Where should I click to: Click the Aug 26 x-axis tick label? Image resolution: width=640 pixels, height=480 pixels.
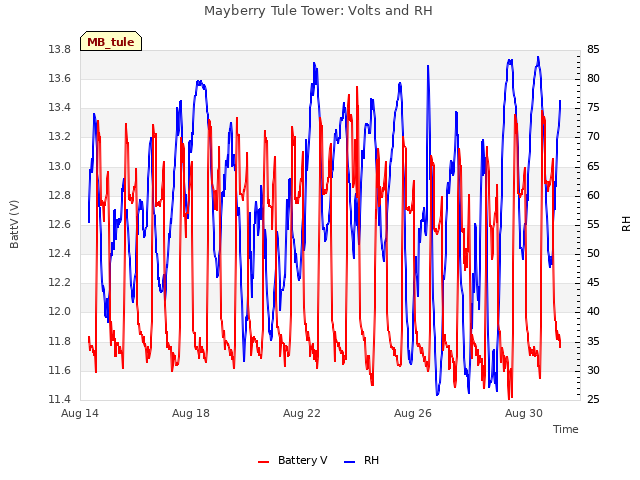tap(413, 413)
